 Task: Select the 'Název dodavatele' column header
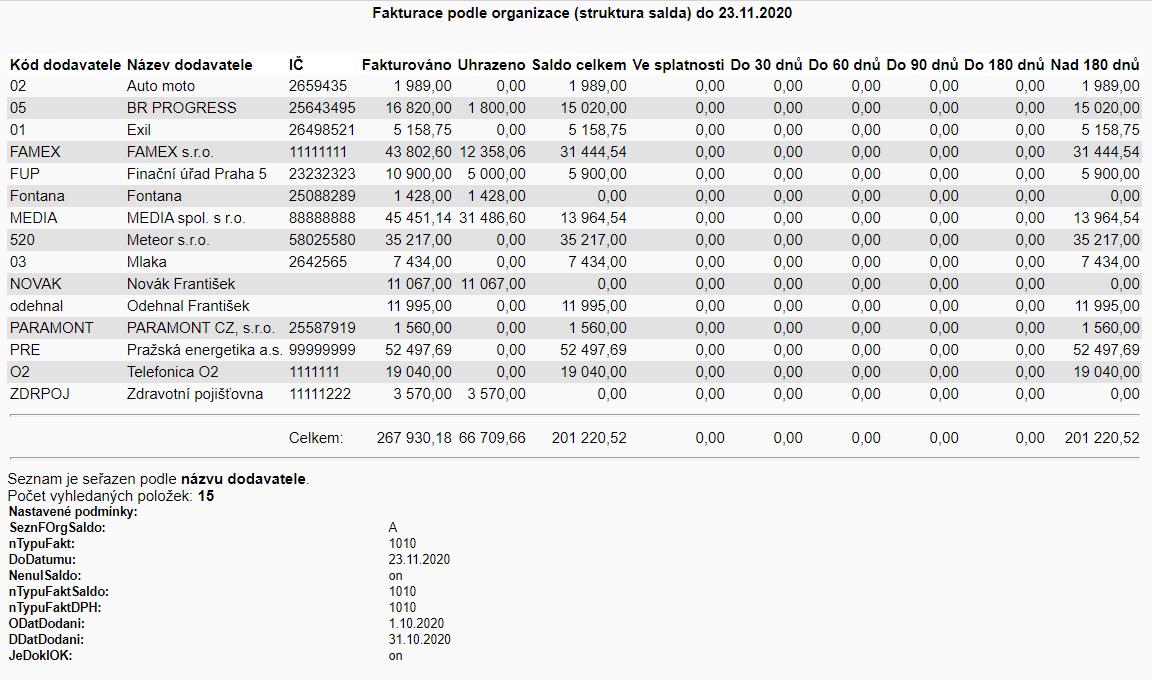tap(189, 64)
